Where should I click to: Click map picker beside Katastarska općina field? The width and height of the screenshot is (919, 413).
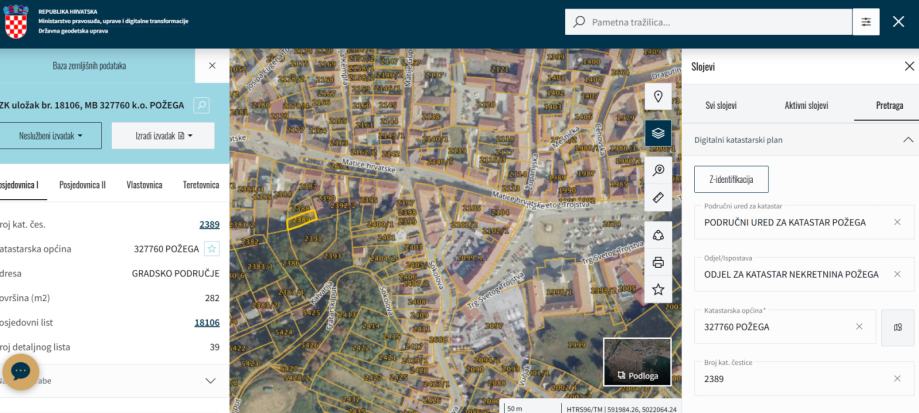pos(897,327)
